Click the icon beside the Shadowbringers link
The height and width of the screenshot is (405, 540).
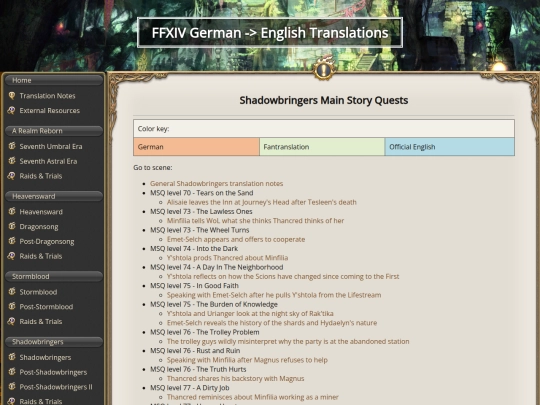12,357
